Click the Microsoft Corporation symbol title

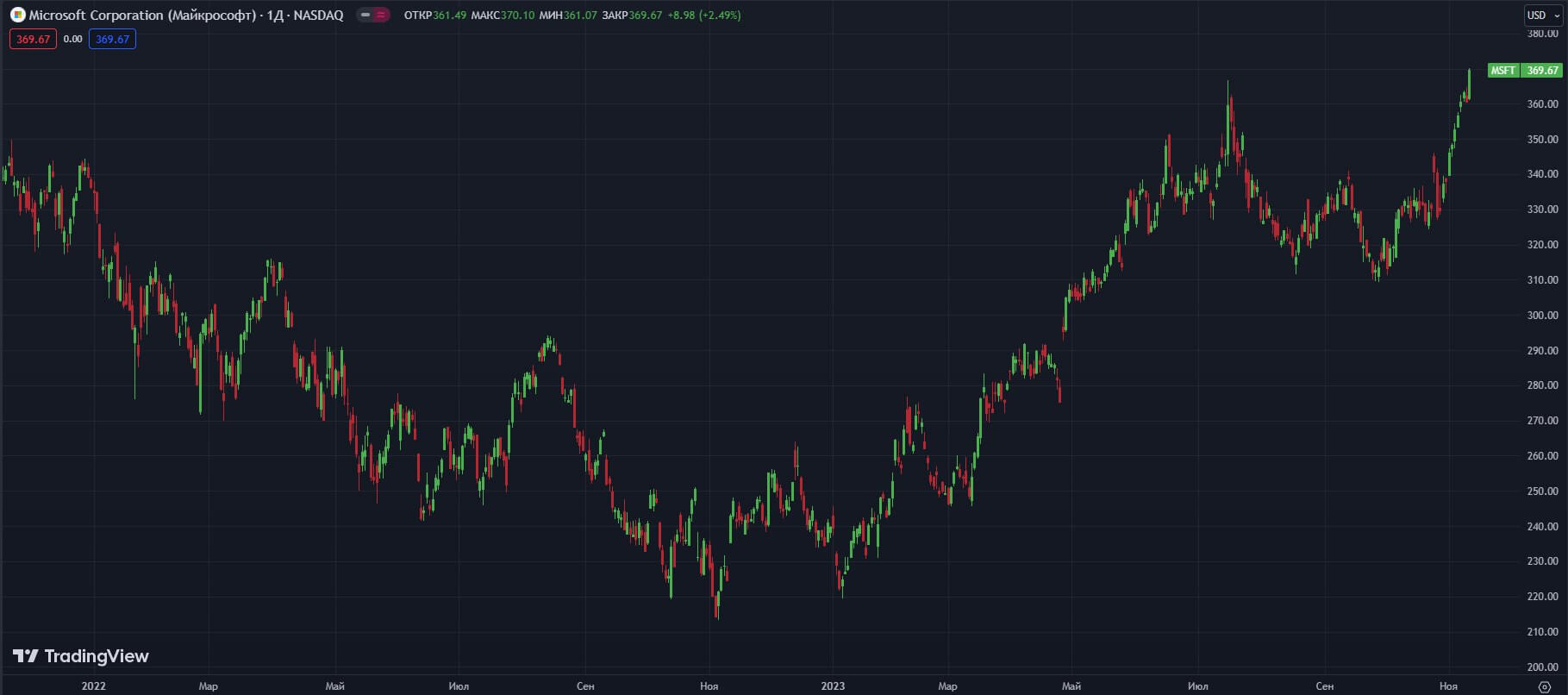point(185,15)
